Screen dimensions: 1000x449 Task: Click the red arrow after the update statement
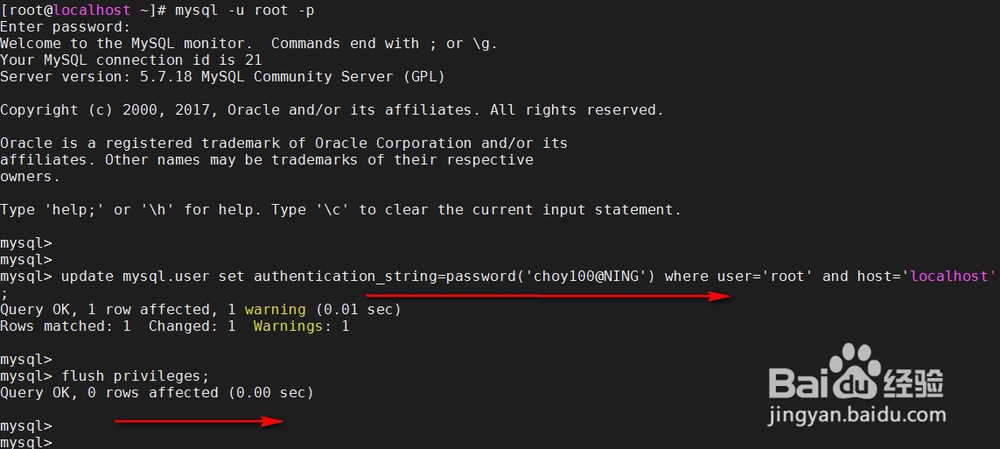coord(546,297)
